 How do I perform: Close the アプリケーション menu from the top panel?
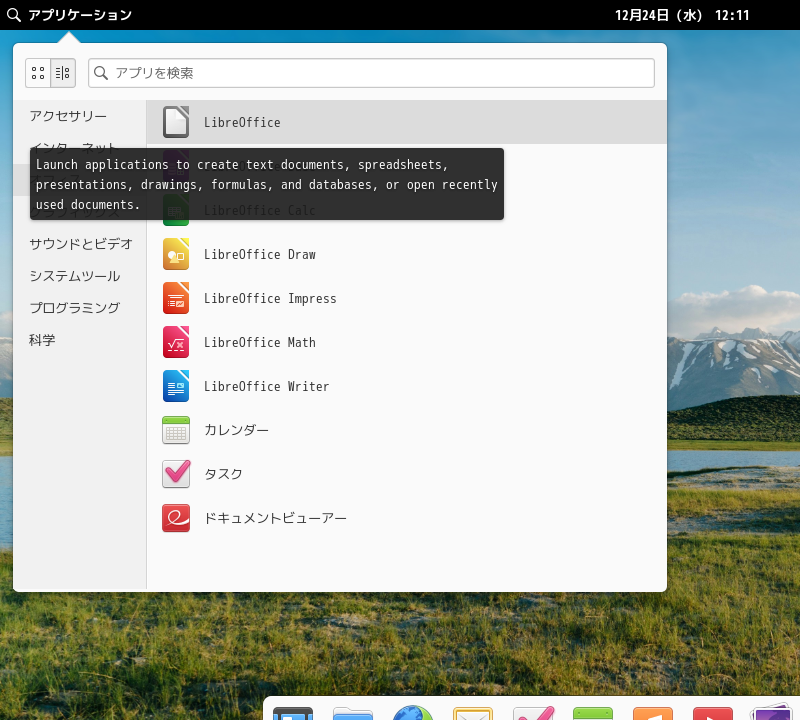pos(69,15)
